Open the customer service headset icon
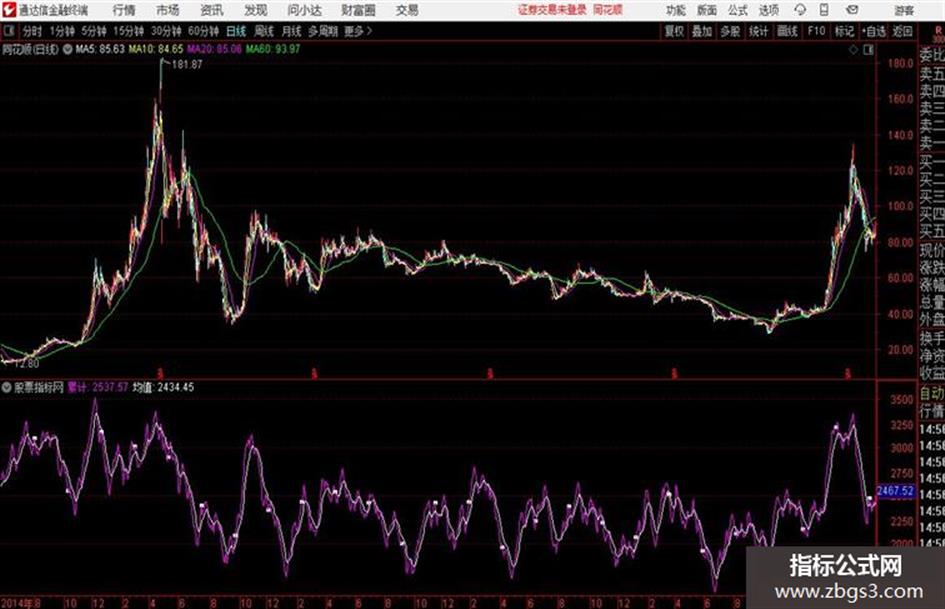The height and width of the screenshot is (609, 945). tap(800, 10)
